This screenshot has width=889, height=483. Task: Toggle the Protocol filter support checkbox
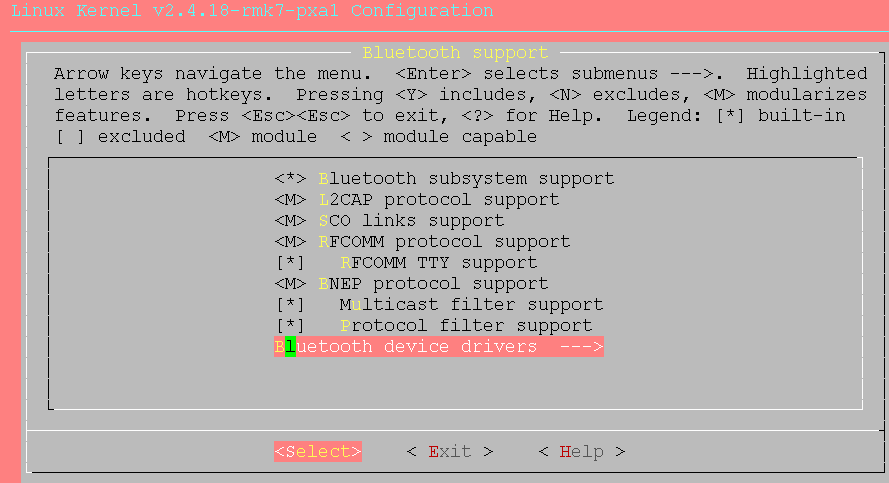(290, 326)
